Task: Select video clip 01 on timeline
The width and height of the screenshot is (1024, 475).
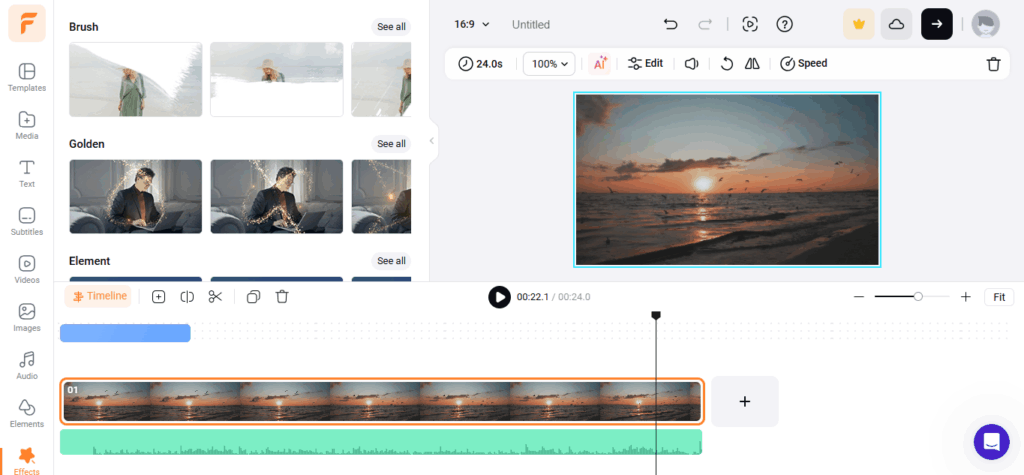Action: tap(382, 401)
